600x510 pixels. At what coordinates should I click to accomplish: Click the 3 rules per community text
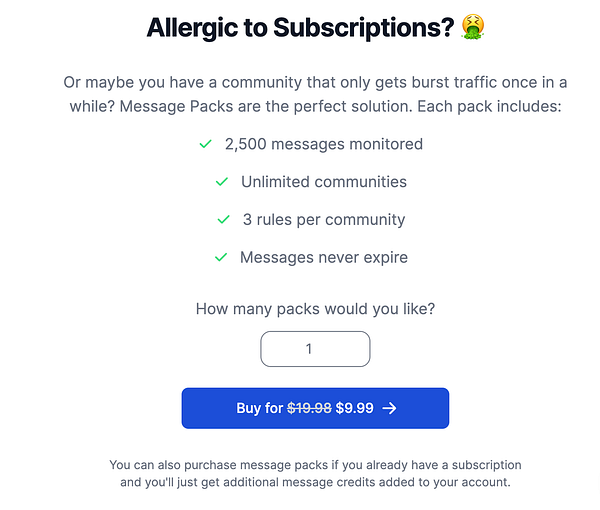[324, 220]
